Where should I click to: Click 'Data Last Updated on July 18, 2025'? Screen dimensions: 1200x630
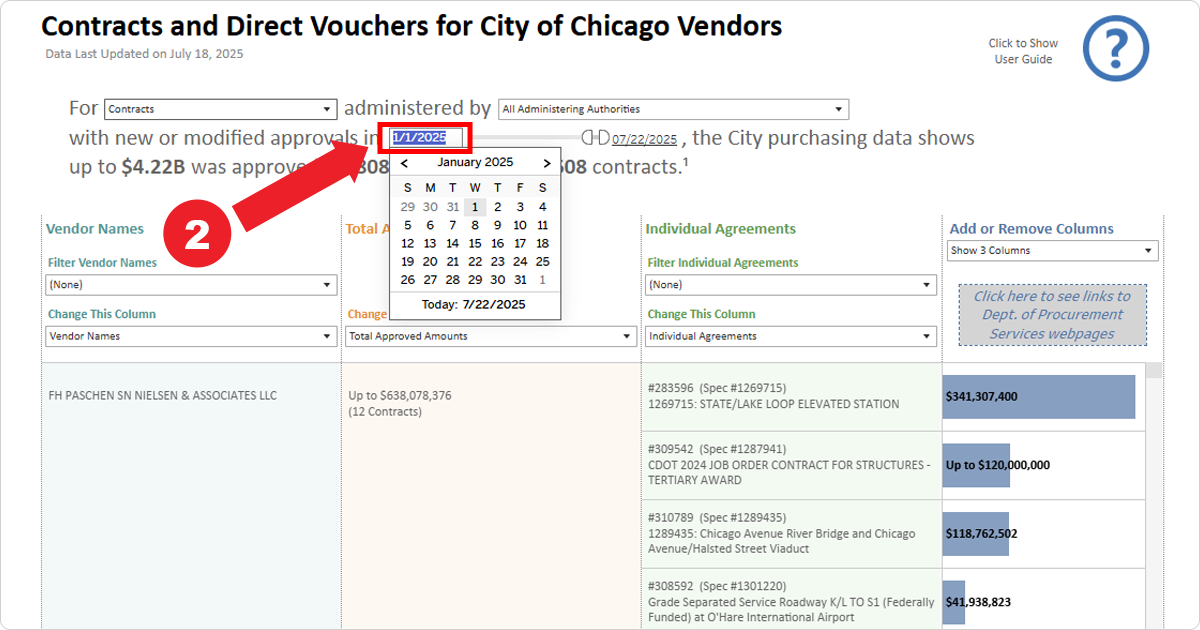(x=144, y=54)
